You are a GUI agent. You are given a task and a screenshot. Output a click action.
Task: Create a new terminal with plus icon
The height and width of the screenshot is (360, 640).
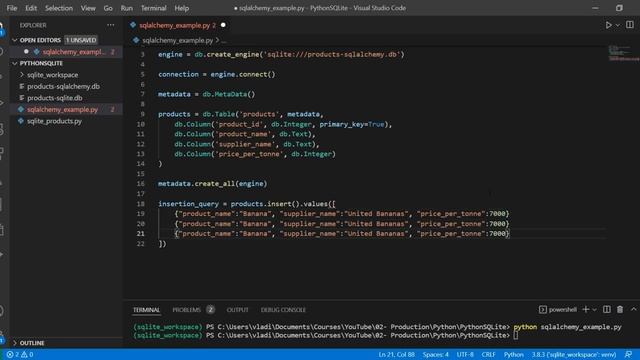tap(586, 309)
